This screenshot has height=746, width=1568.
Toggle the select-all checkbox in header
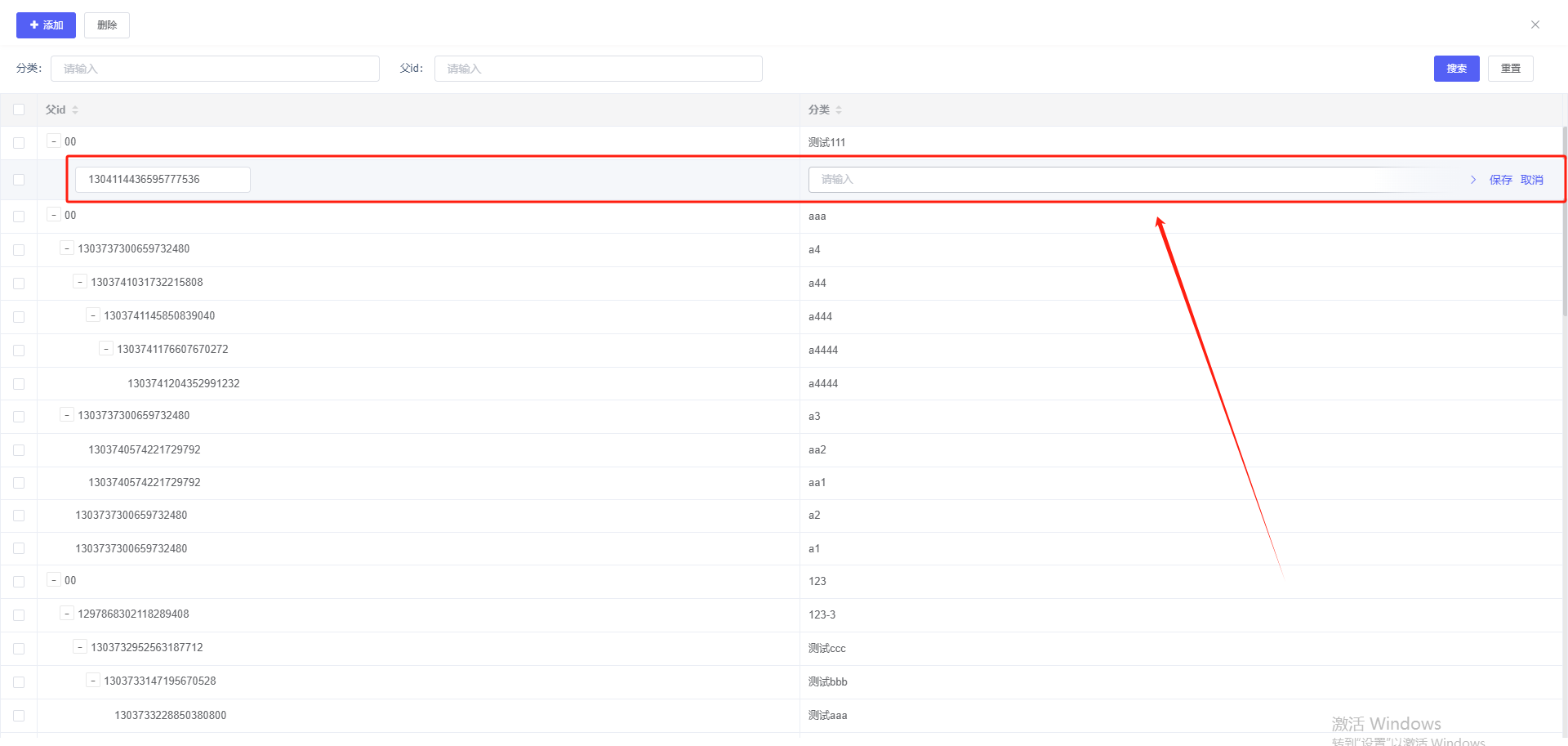[x=19, y=109]
